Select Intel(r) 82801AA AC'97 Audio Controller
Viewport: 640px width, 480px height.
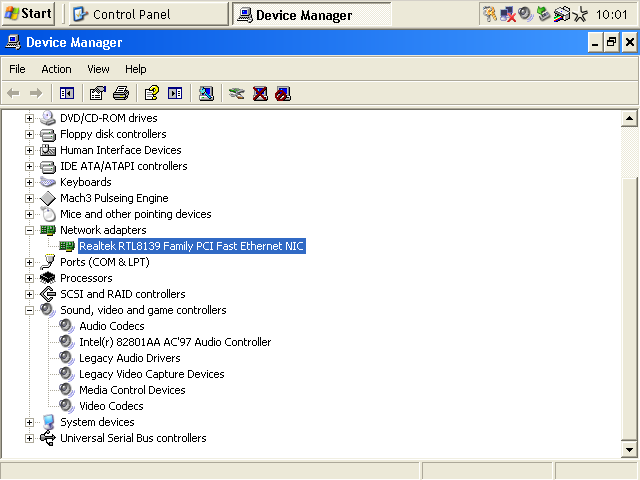coord(175,342)
